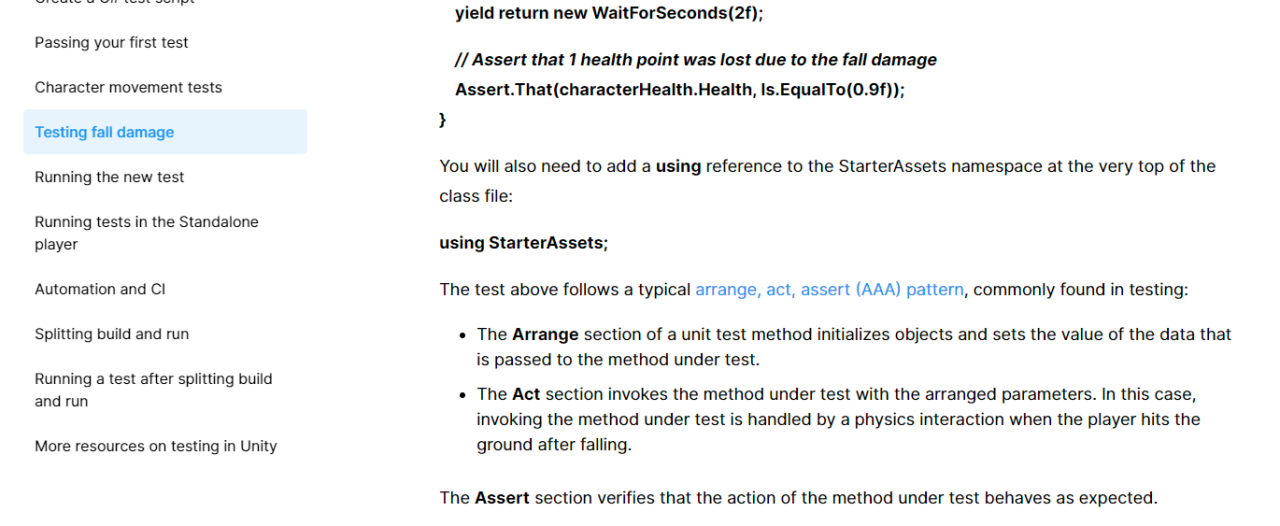Select the highlighted Testing fall damage item

click(104, 132)
